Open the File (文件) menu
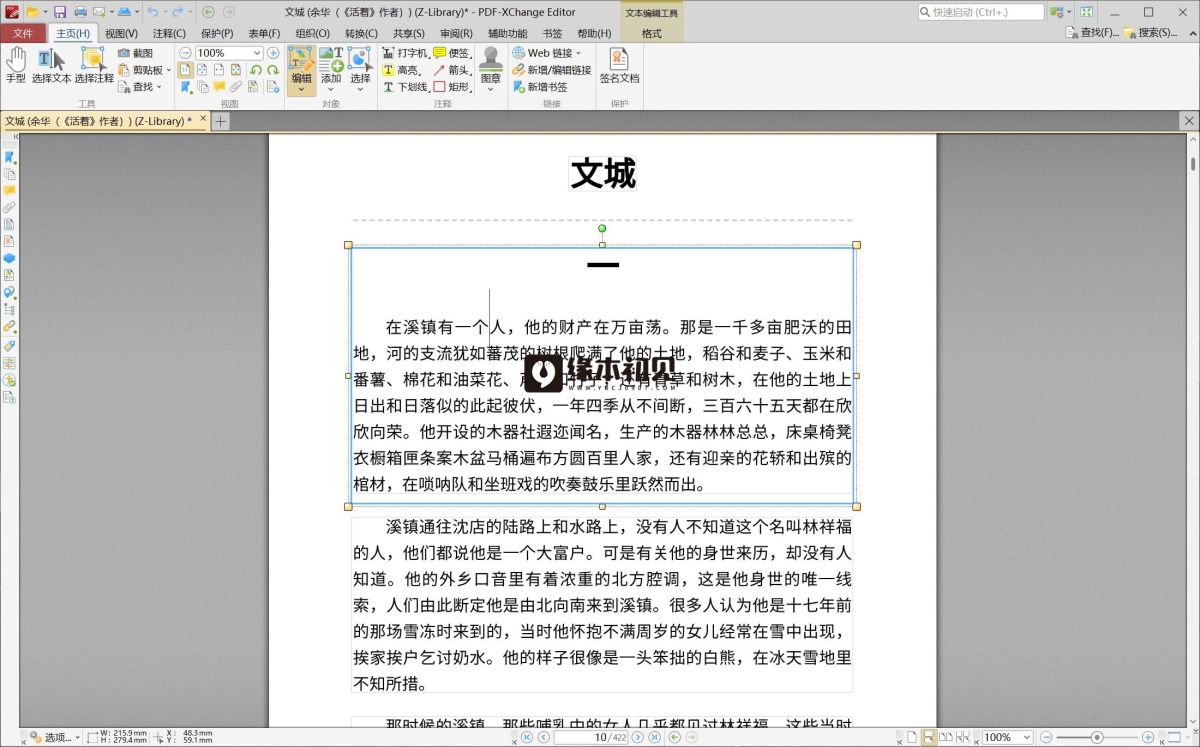1200x747 pixels. click(23, 33)
